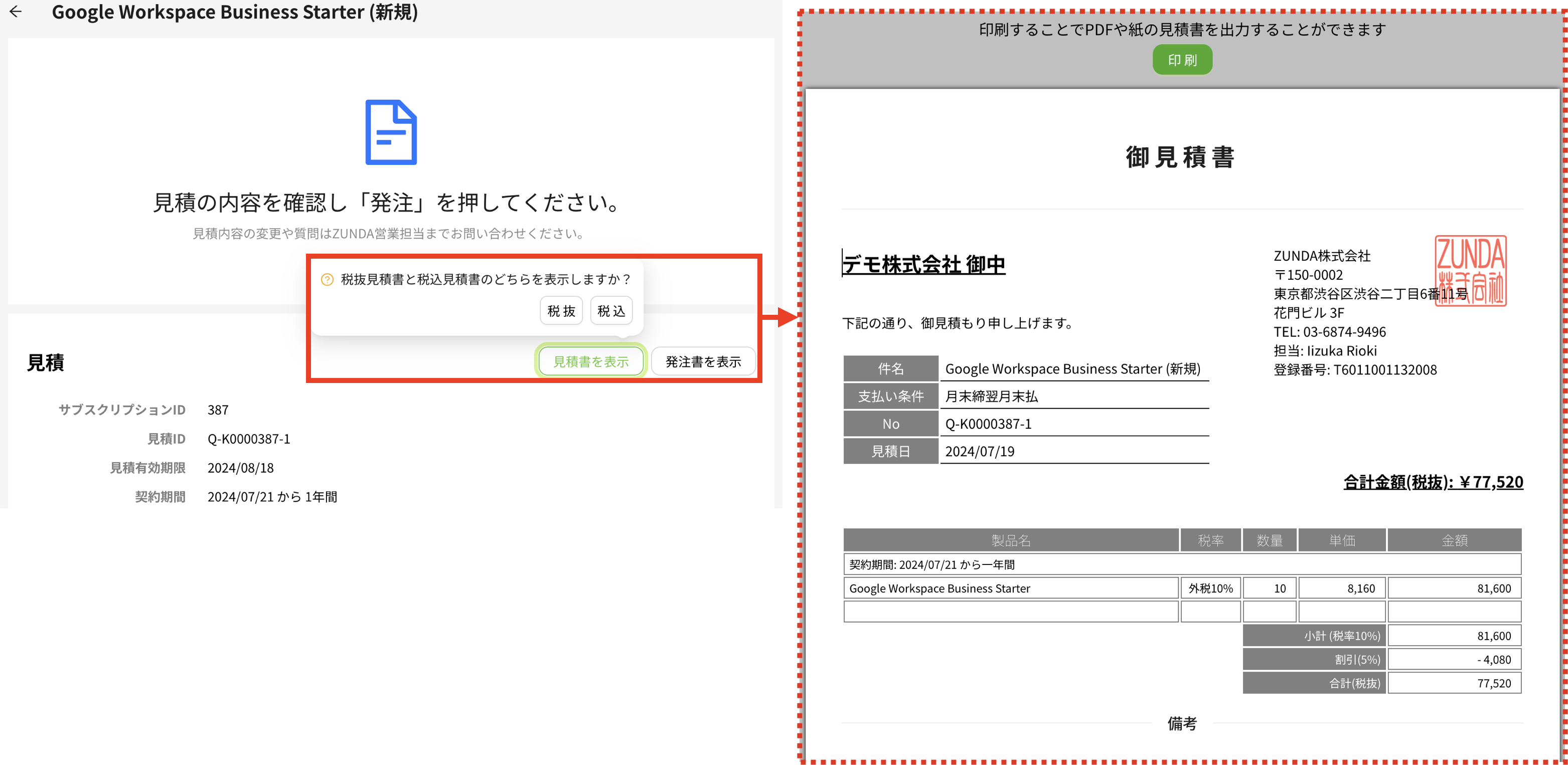1568x765 pixels.
Task: Select the 小計 (税率10%) label
Action: [1314, 636]
